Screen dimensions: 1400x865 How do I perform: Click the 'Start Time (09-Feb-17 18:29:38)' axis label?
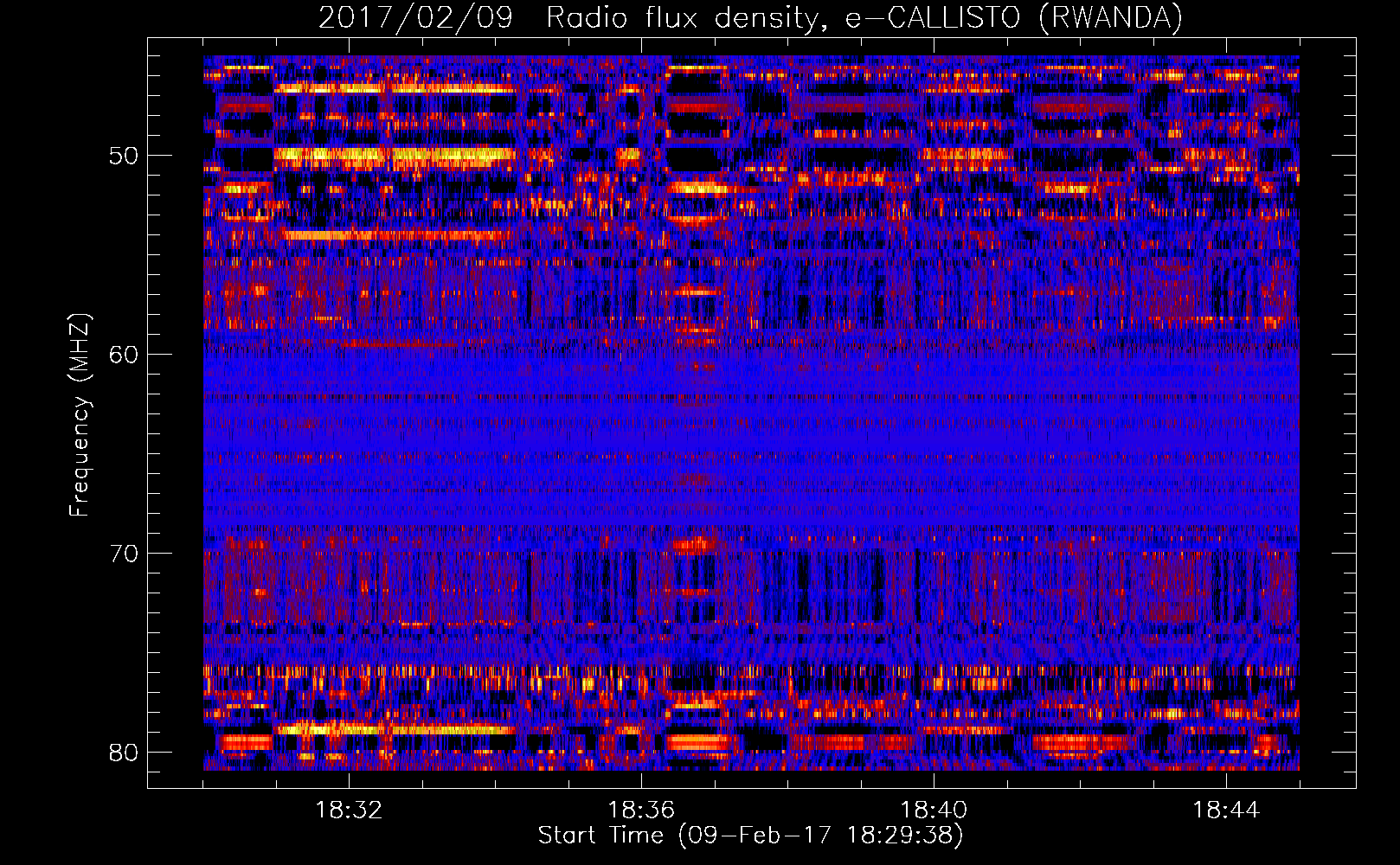click(750, 836)
